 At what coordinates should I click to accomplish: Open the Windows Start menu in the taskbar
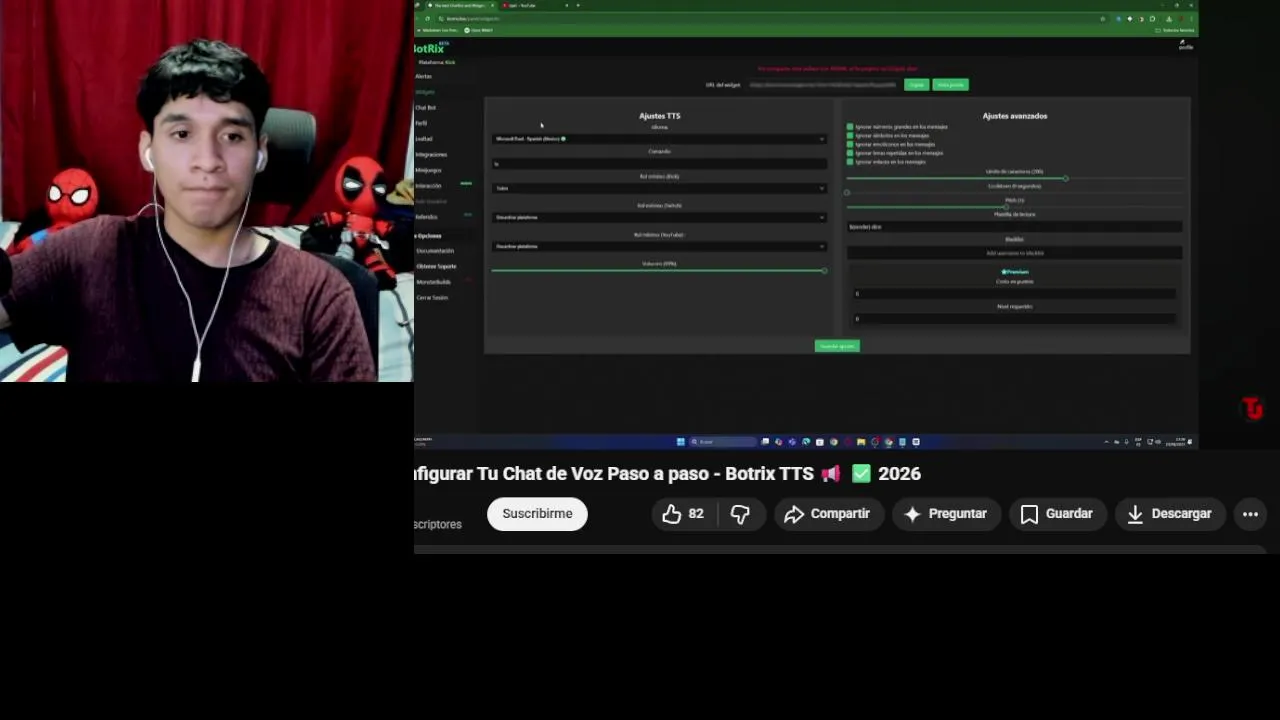[x=681, y=442]
